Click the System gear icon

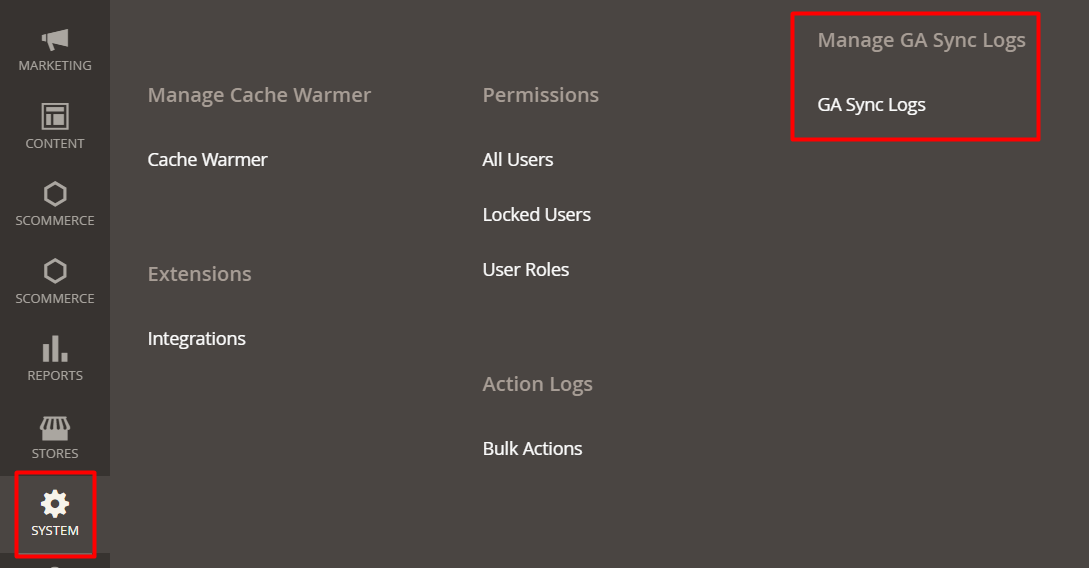pyautogui.click(x=55, y=503)
